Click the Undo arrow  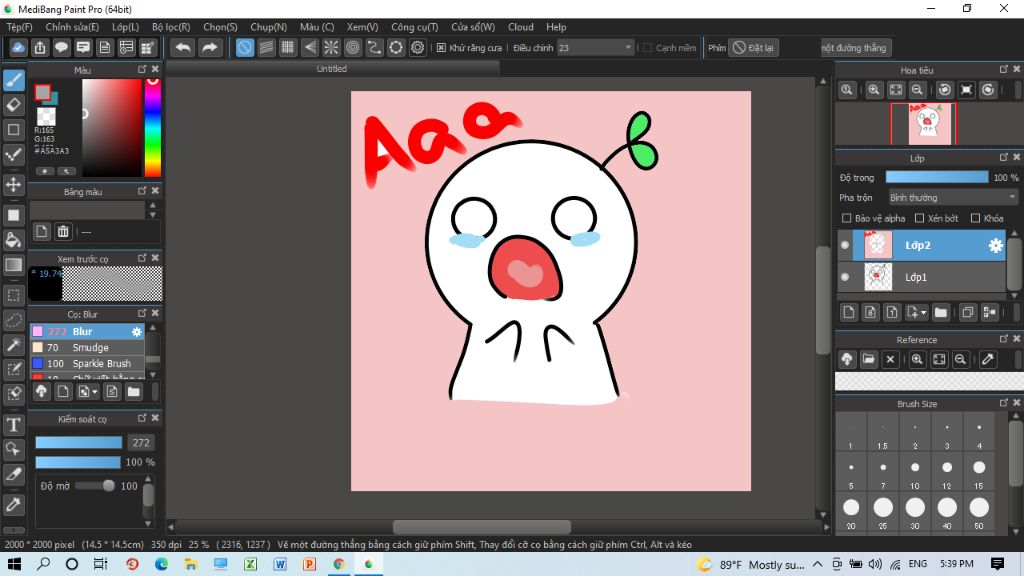click(x=184, y=48)
